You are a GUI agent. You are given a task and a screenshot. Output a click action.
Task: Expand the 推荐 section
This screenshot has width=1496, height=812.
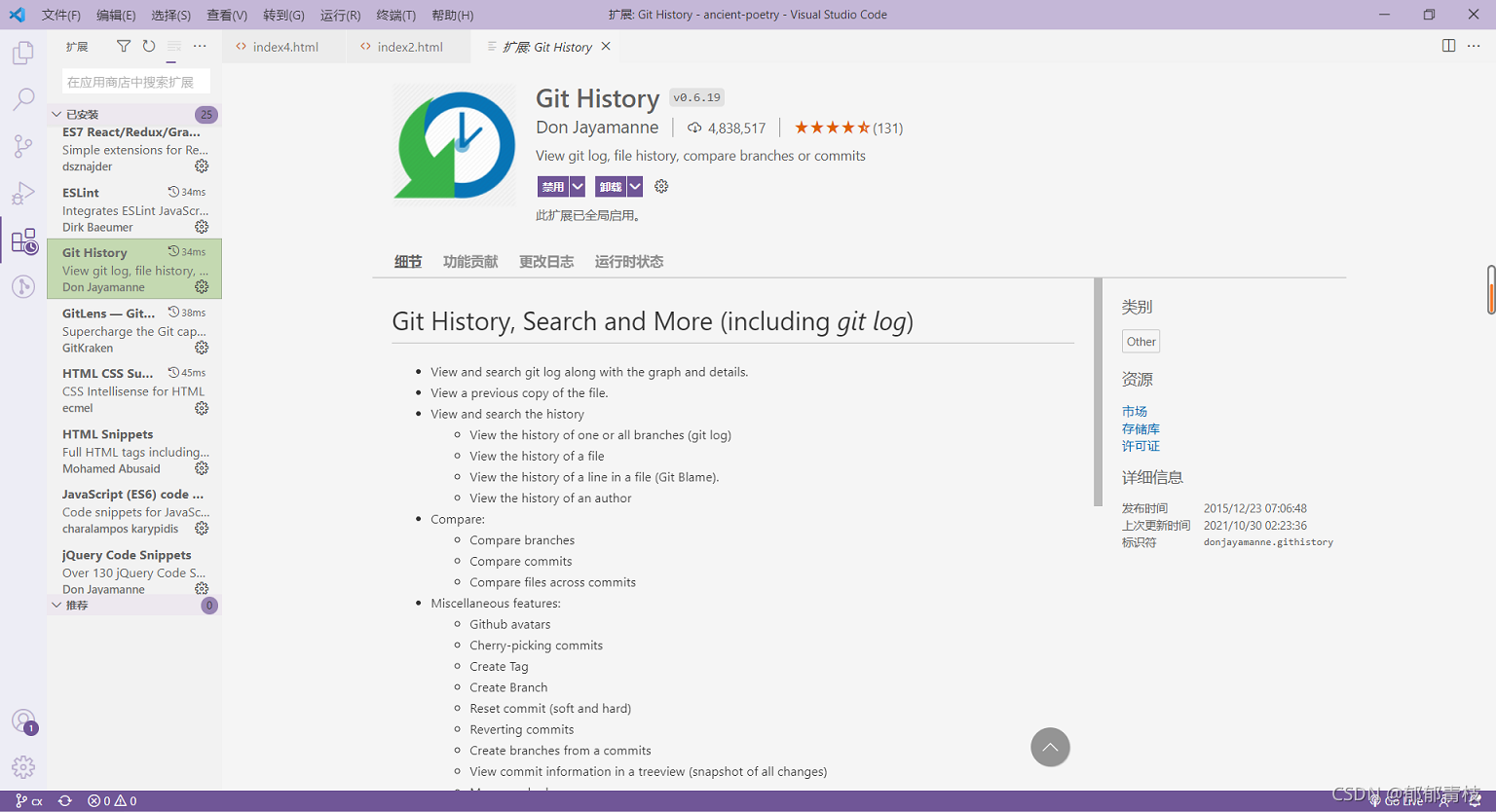coord(134,605)
